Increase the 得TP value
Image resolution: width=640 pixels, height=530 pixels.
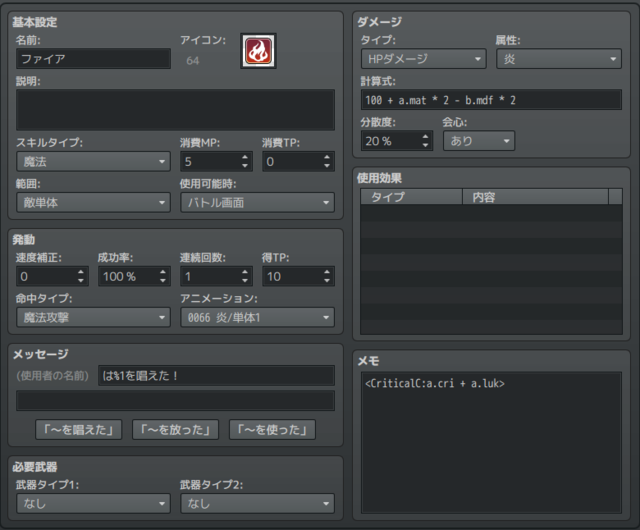(327, 272)
